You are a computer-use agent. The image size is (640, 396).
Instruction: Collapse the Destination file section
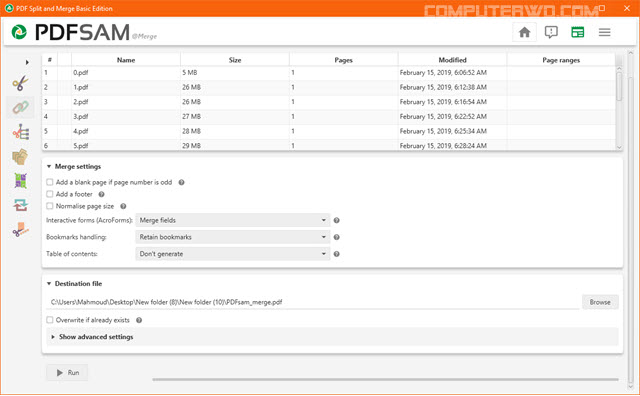pyautogui.click(x=49, y=283)
